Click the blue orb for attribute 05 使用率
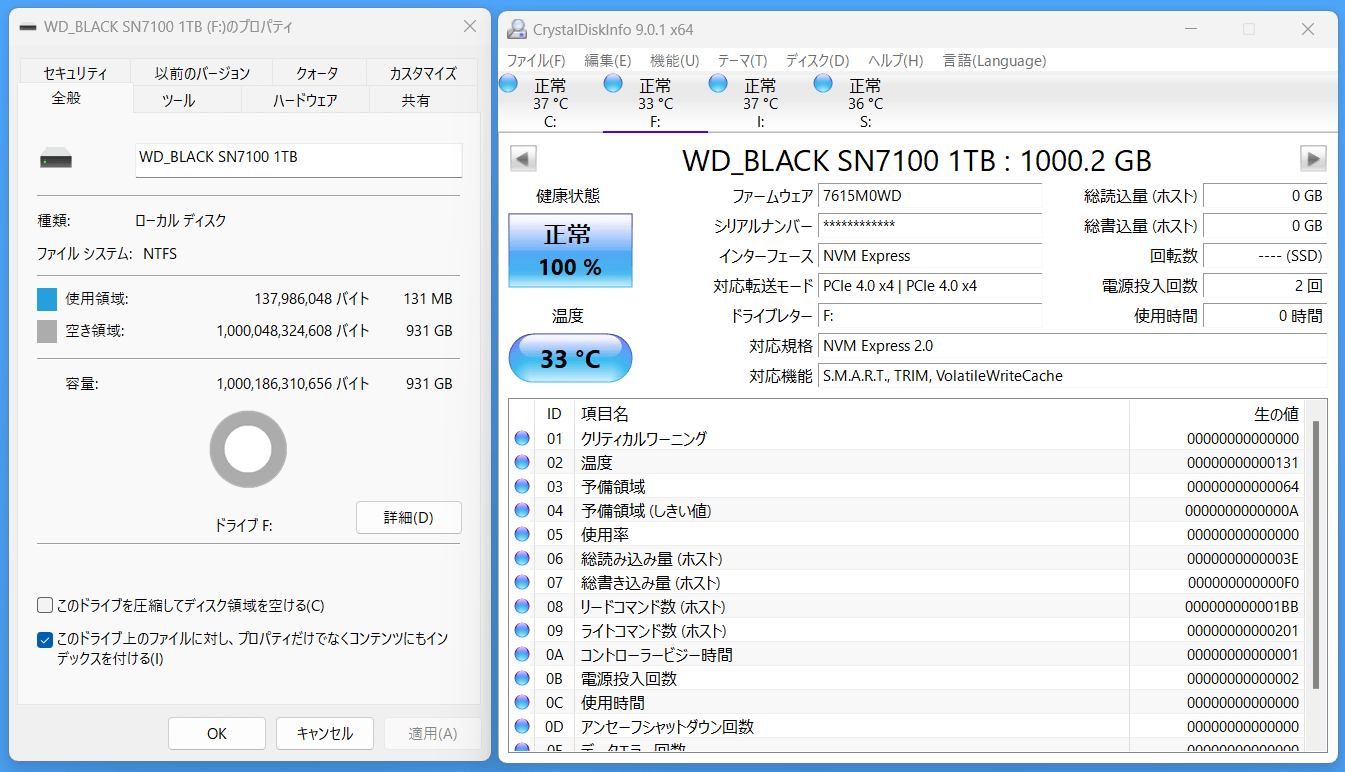 pos(522,534)
